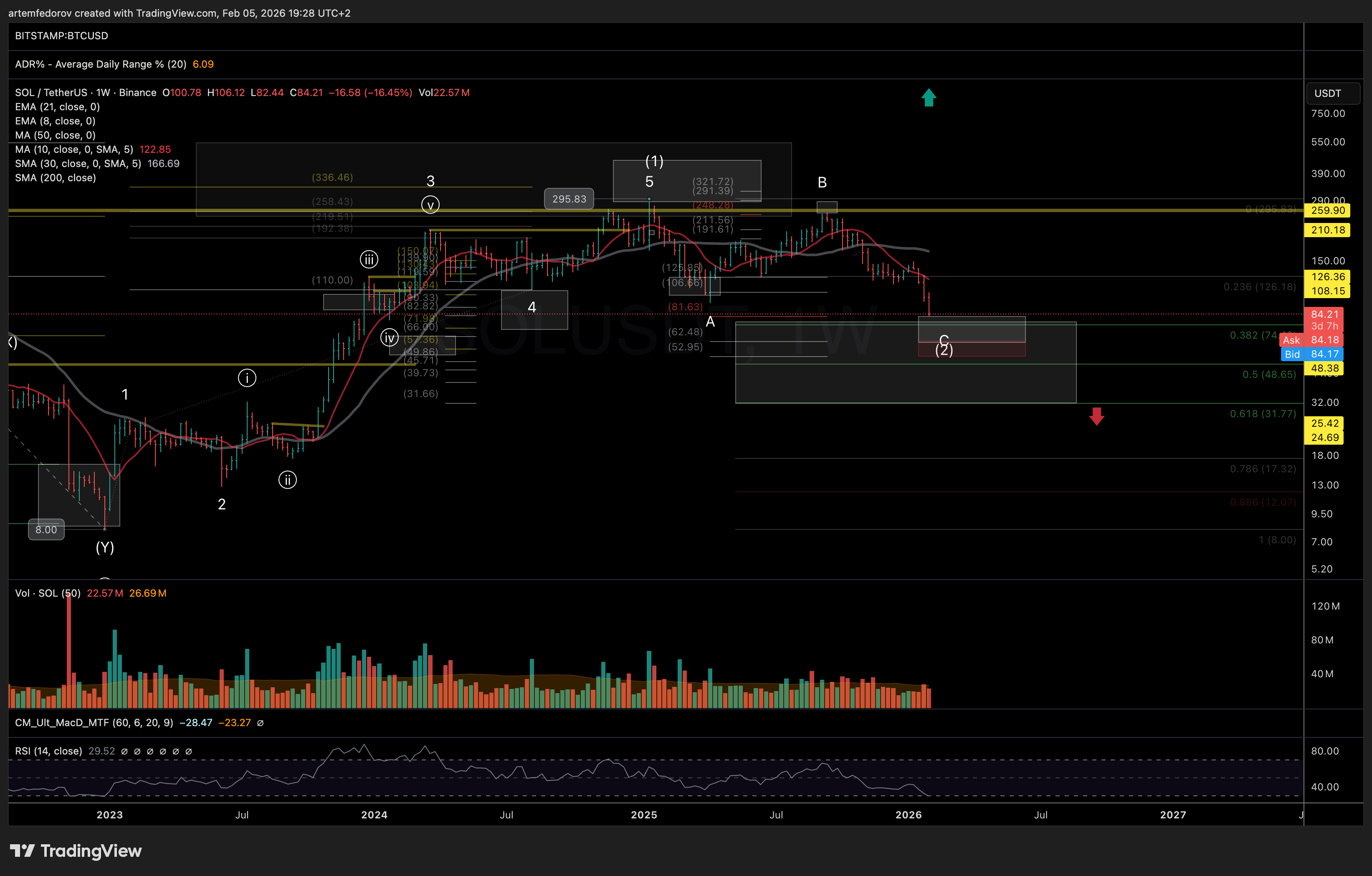
Task: Open the SOL / TetherUS symbol legend
Action: click(x=86, y=92)
